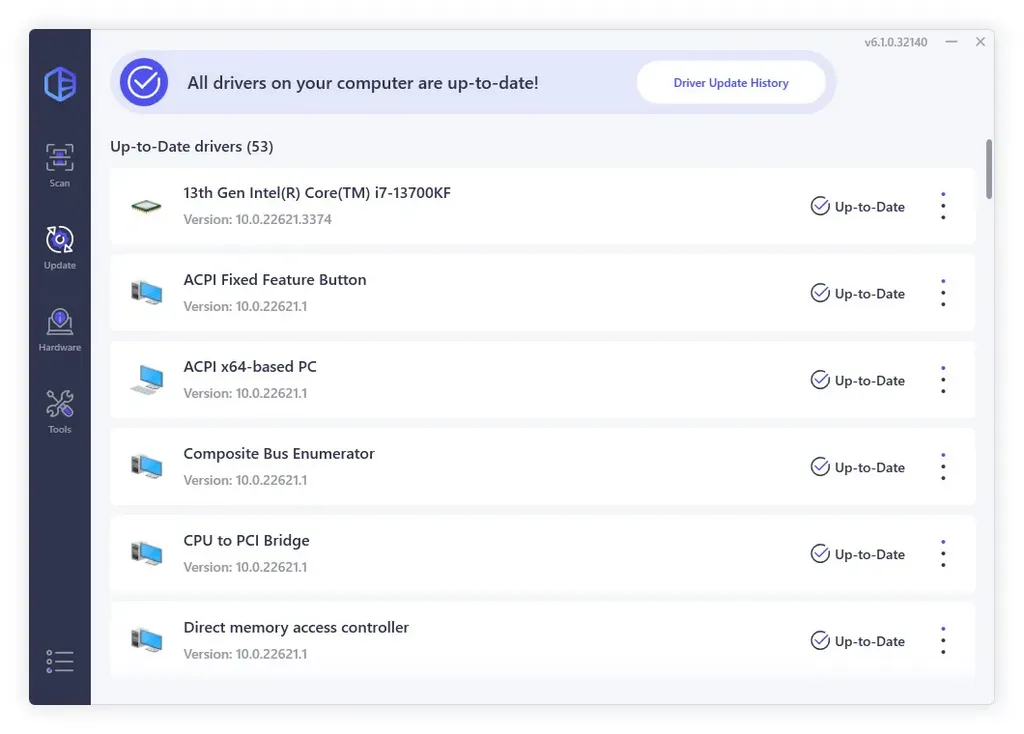Click the Intel Core i7-13700KF chip icon
This screenshot has height=734, width=1024.
coord(146,206)
